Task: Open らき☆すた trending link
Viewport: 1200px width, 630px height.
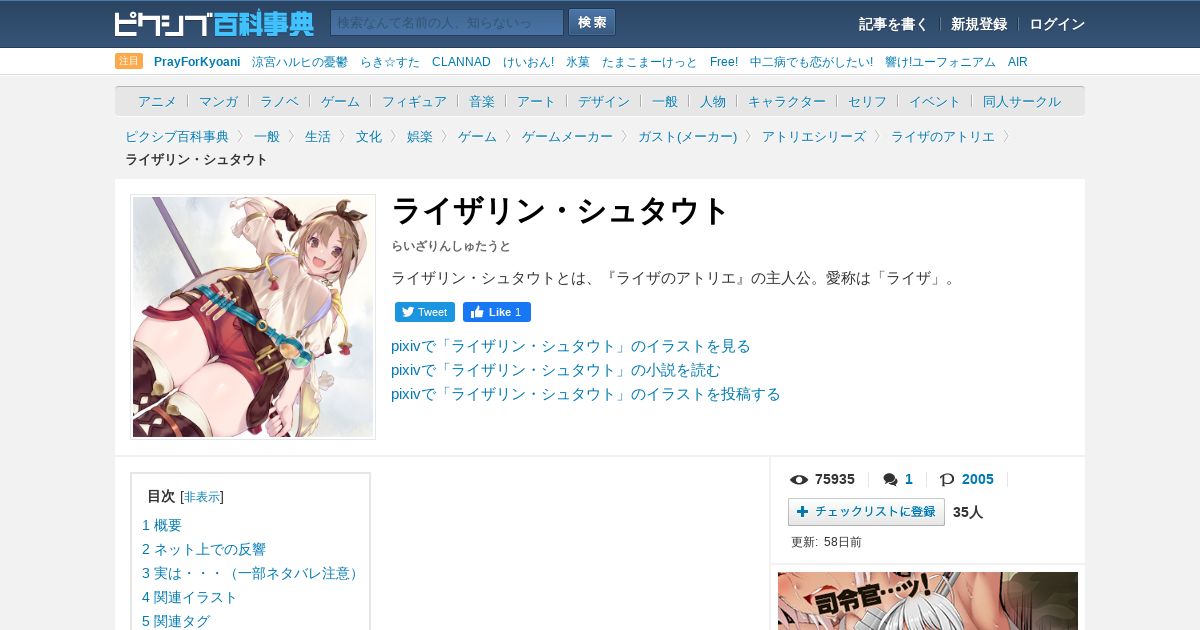Action: (x=390, y=62)
